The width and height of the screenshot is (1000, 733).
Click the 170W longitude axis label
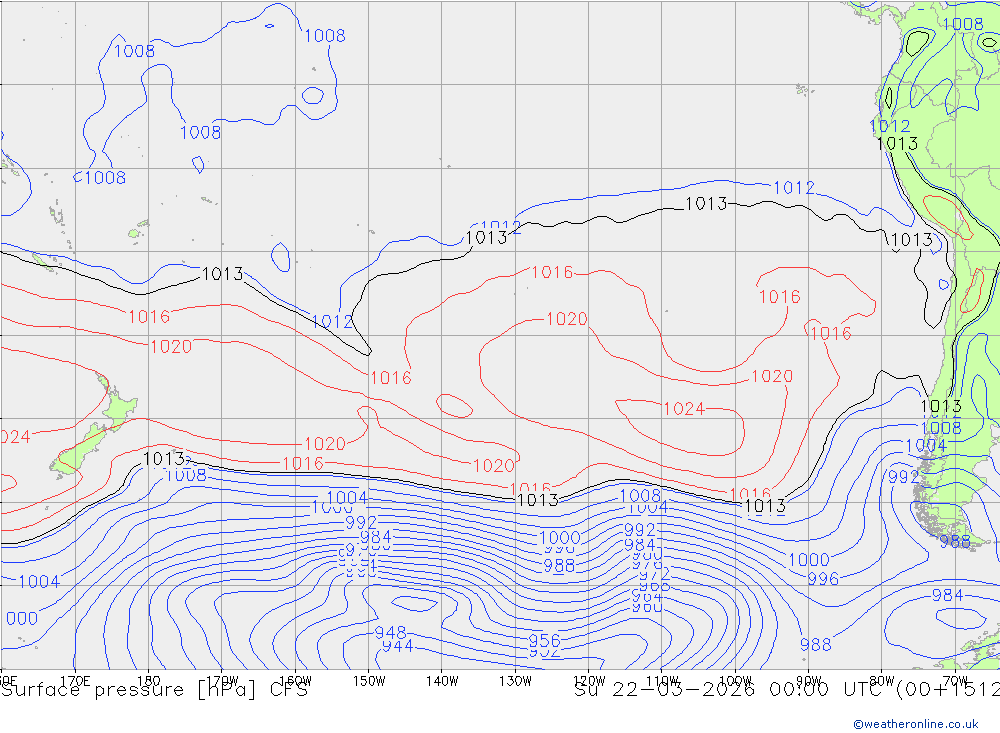(222, 681)
